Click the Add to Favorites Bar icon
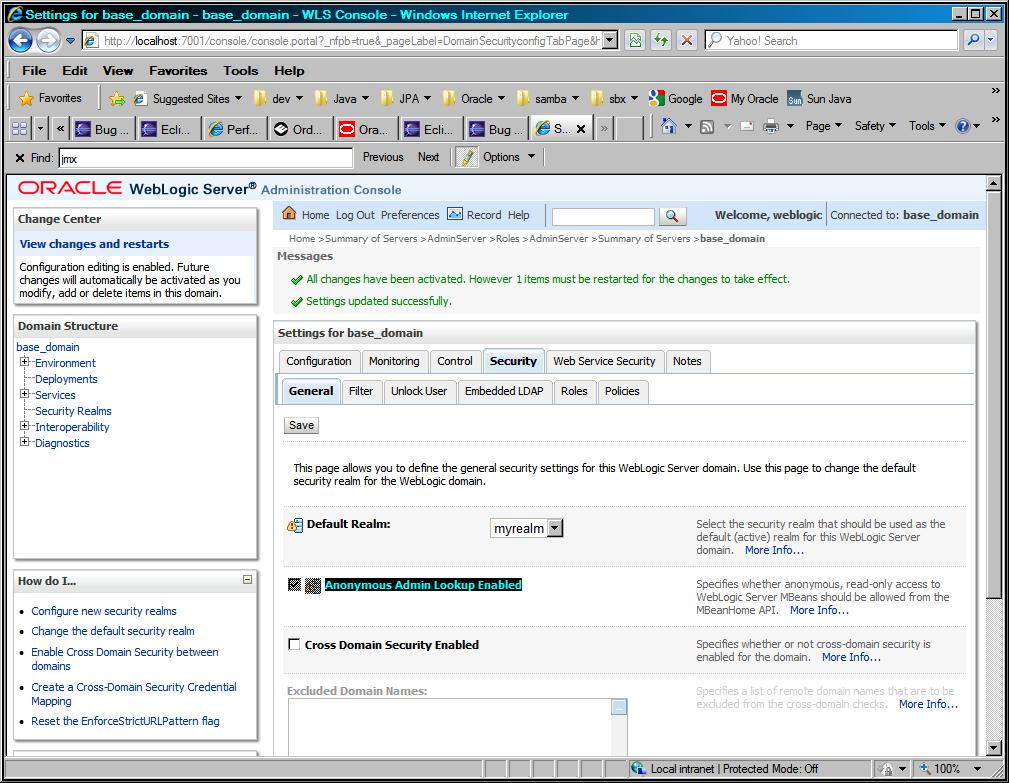This screenshot has height=783, width=1009. click(x=116, y=98)
